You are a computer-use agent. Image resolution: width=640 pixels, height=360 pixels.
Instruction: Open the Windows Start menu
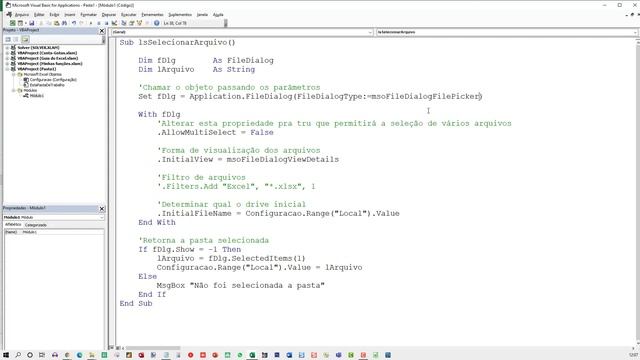(x=6, y=355)
